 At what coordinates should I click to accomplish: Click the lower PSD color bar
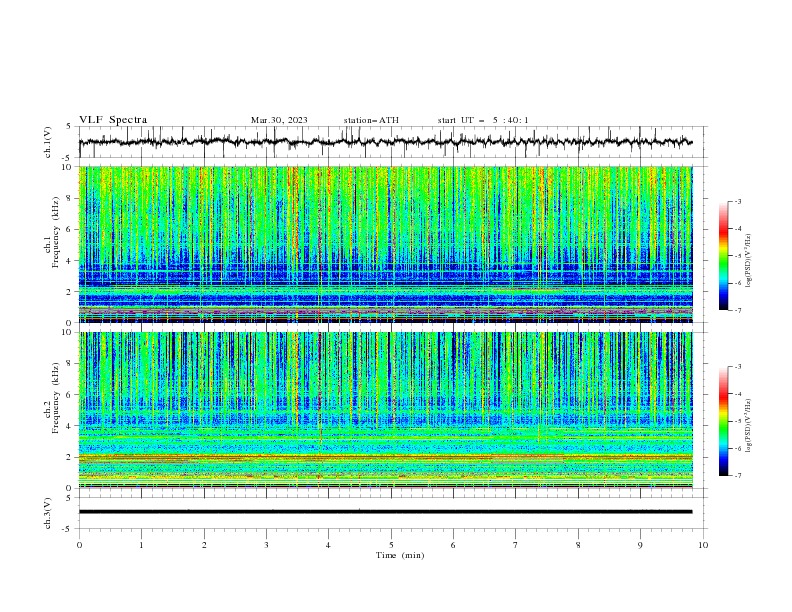[723, 421]
